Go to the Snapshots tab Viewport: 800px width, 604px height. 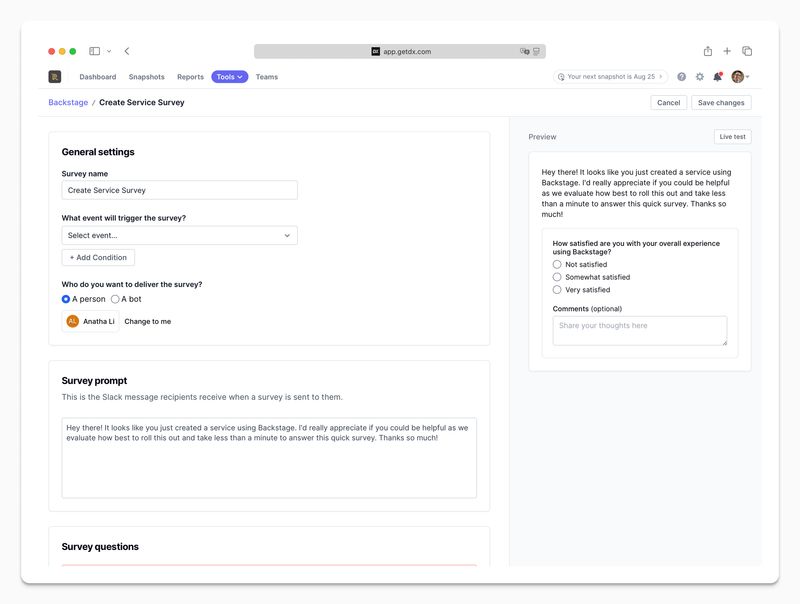point(146,77)
